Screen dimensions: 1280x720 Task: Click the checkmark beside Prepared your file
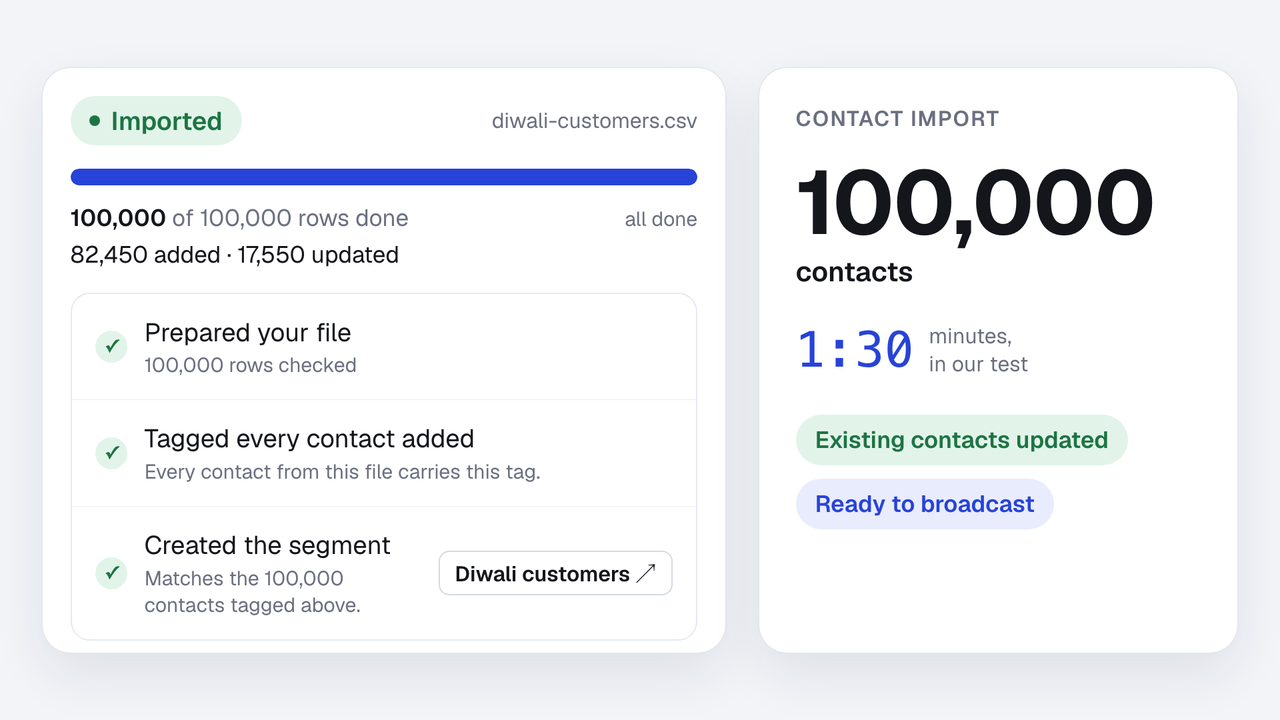coord(112,347)
